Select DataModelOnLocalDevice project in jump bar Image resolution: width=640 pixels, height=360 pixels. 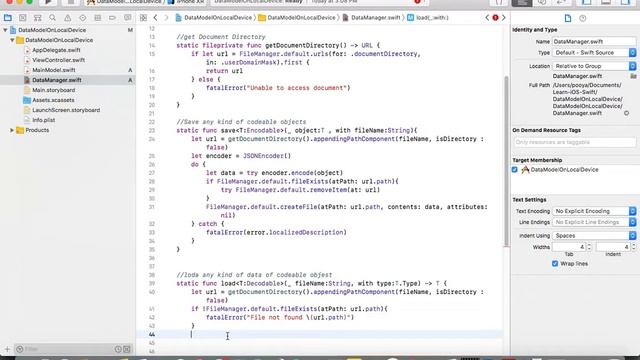213,18
